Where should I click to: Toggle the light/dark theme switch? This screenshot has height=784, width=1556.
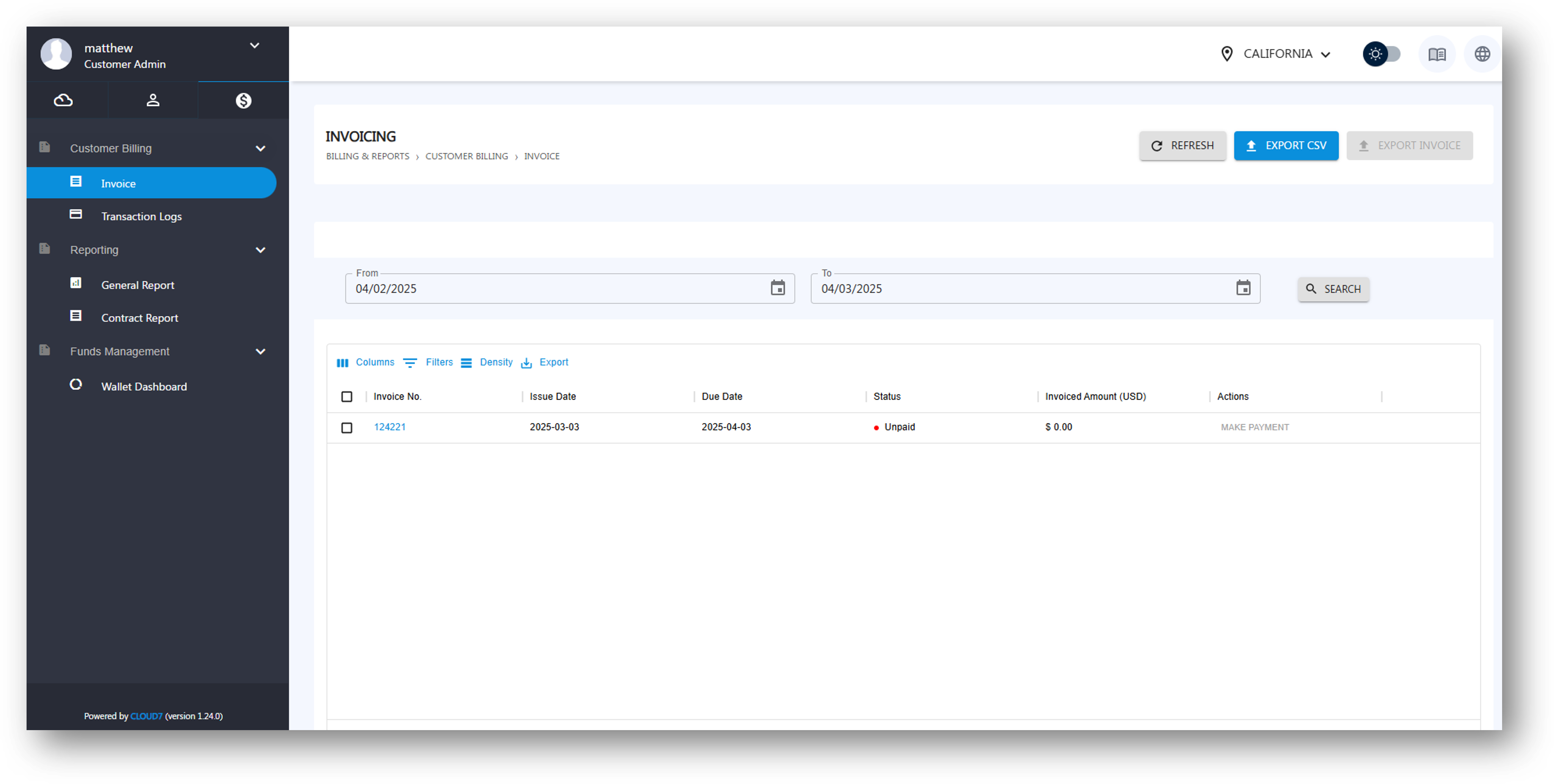point(1381,54)
